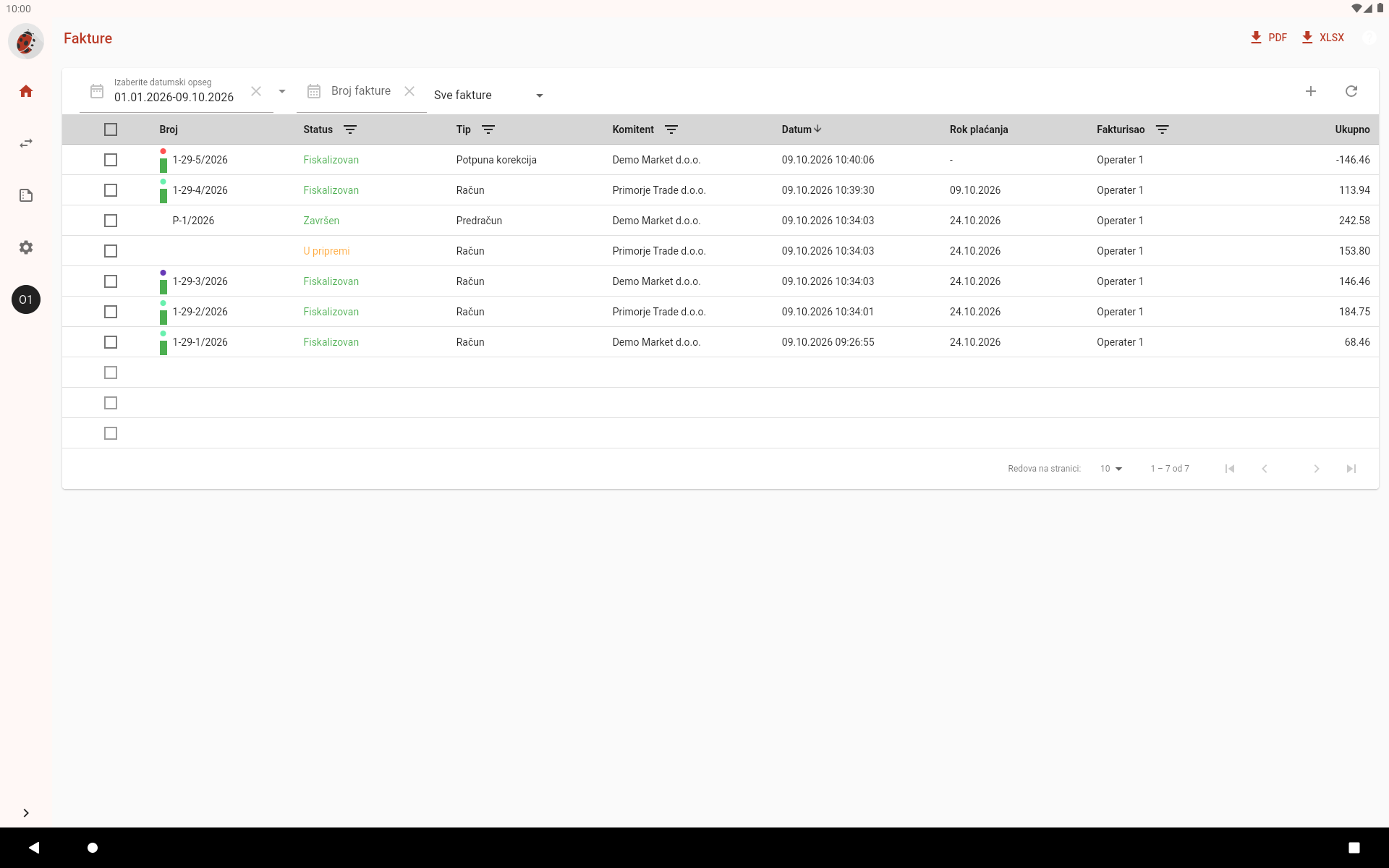Screen dimensions: 1389x868
Task: Open calendar icon for date range
Action: (97, 91)
